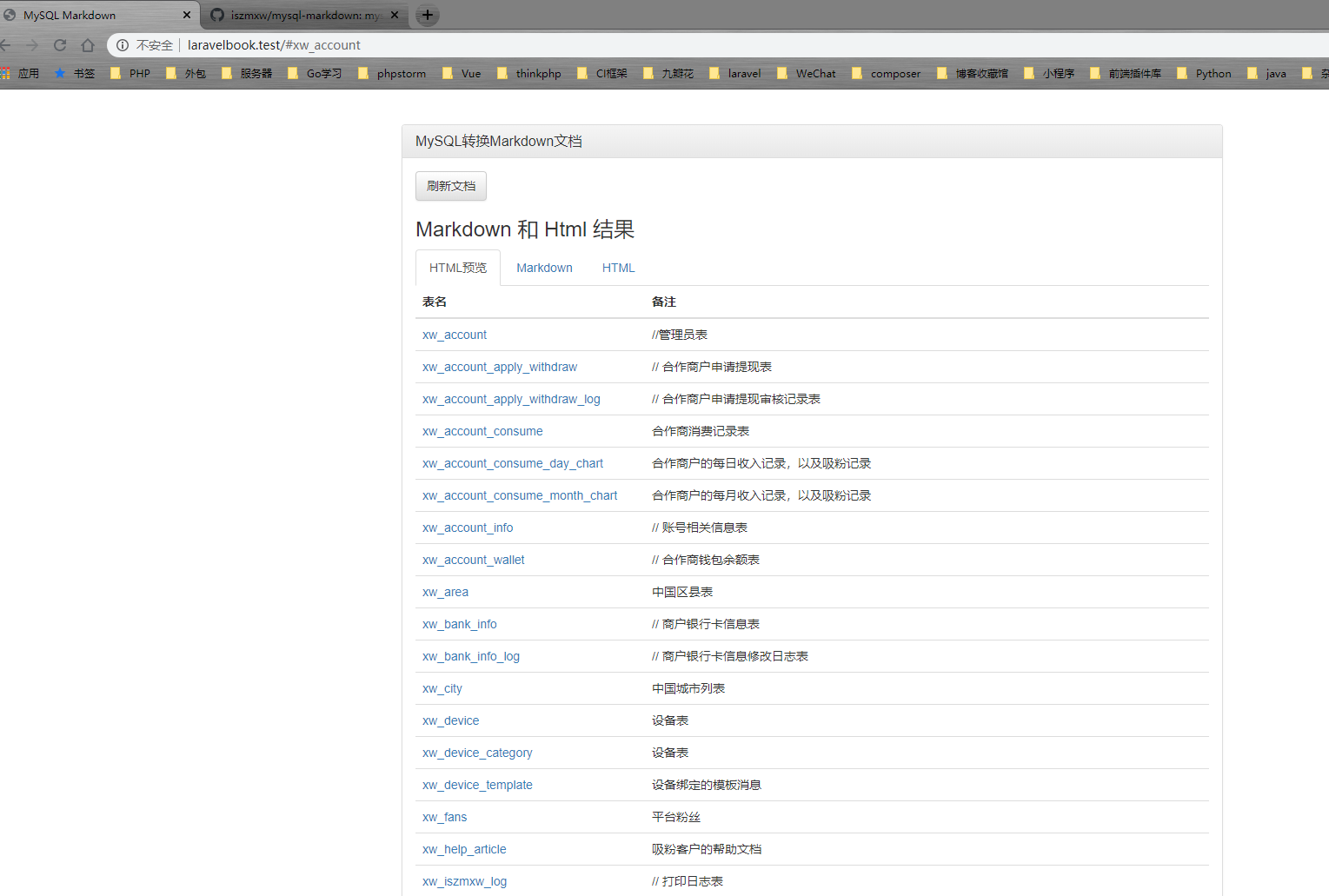
Task: Open the starred 书签 bookmark
Action: [75, 74]
